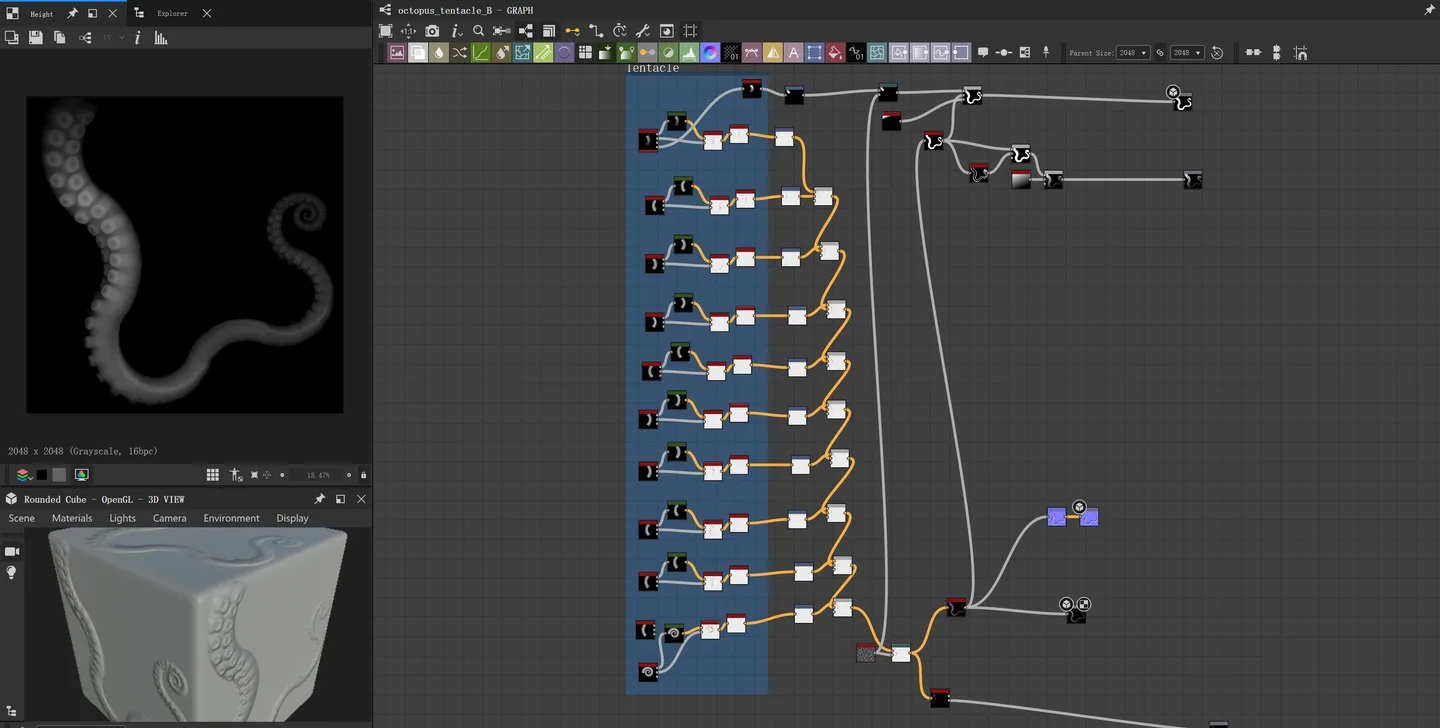Toggle the 3D view light bulb
Viewport: 1440px width, 728px height.
point(12,572)
